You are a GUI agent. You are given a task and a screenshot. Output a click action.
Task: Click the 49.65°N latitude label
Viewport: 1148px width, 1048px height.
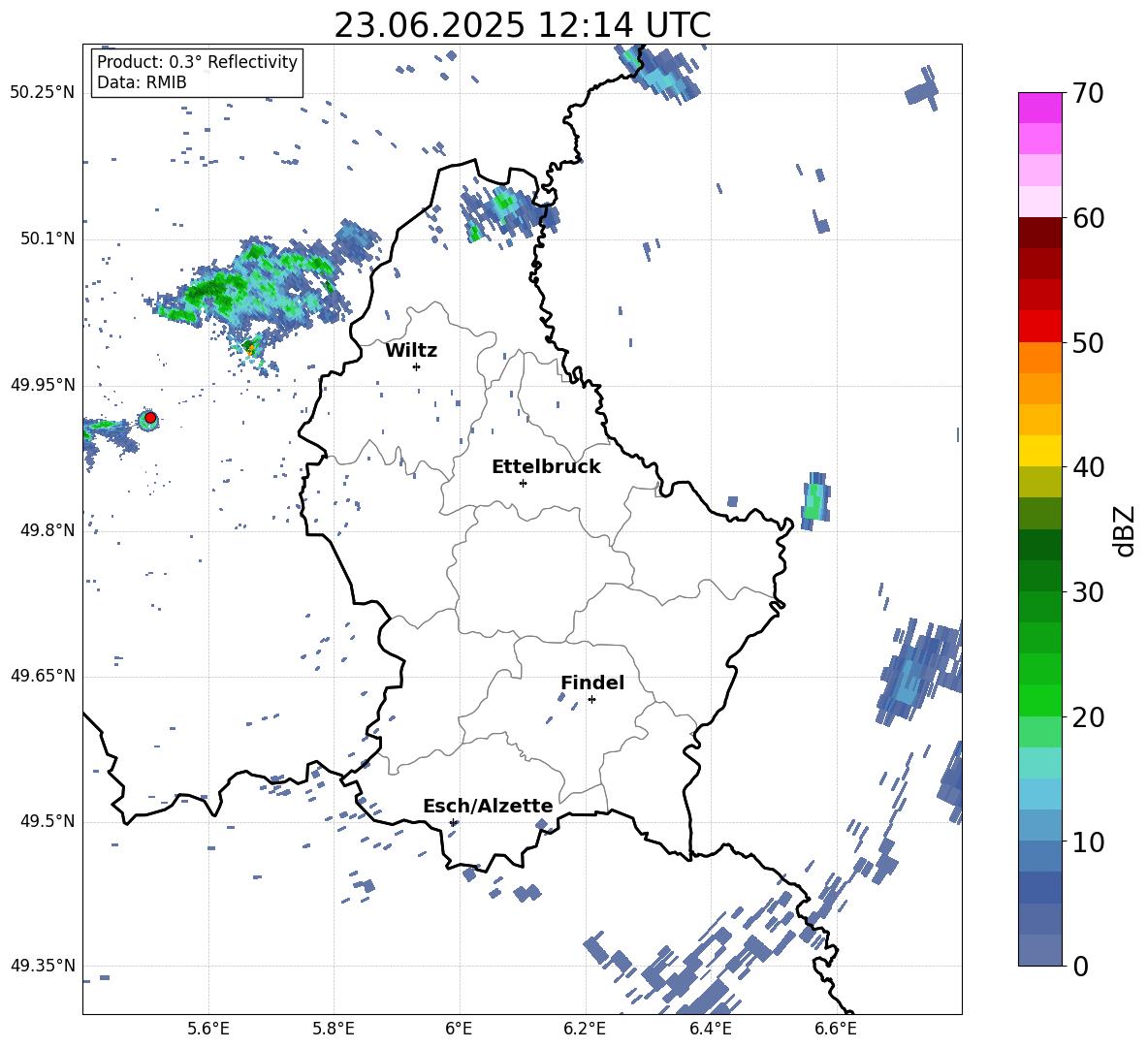43,676
